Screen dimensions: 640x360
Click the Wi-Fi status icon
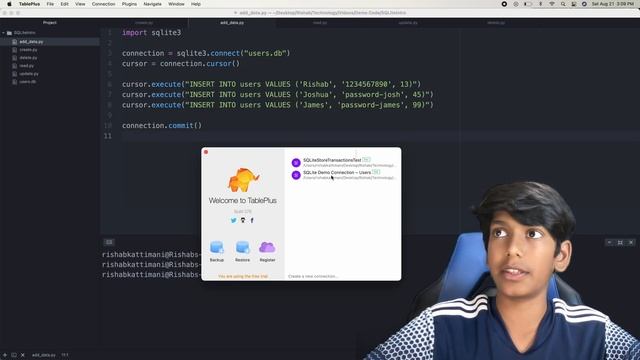point(552,4)
